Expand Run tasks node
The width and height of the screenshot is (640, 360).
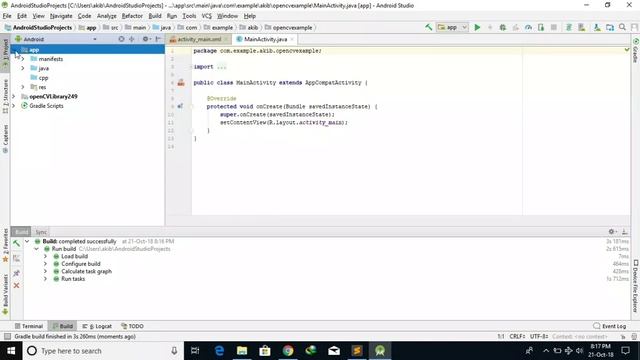(45, 279)
